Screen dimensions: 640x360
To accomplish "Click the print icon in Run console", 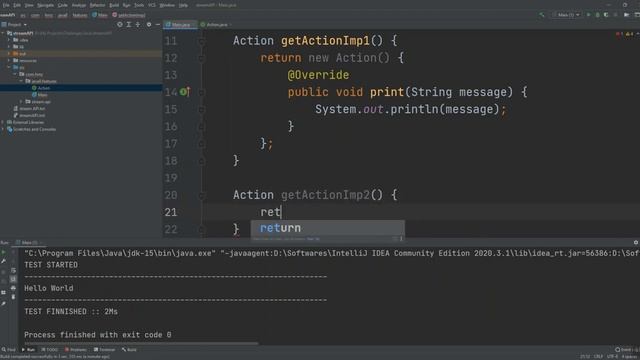I will (13, 288).
